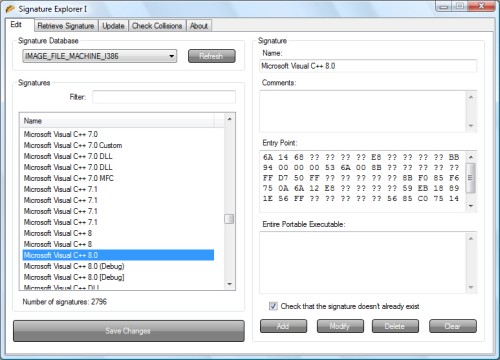Select Microsoft Visual C++ 7.0 Custom
The height and width of the screenshot is (360, 500).
coord(118,145)
